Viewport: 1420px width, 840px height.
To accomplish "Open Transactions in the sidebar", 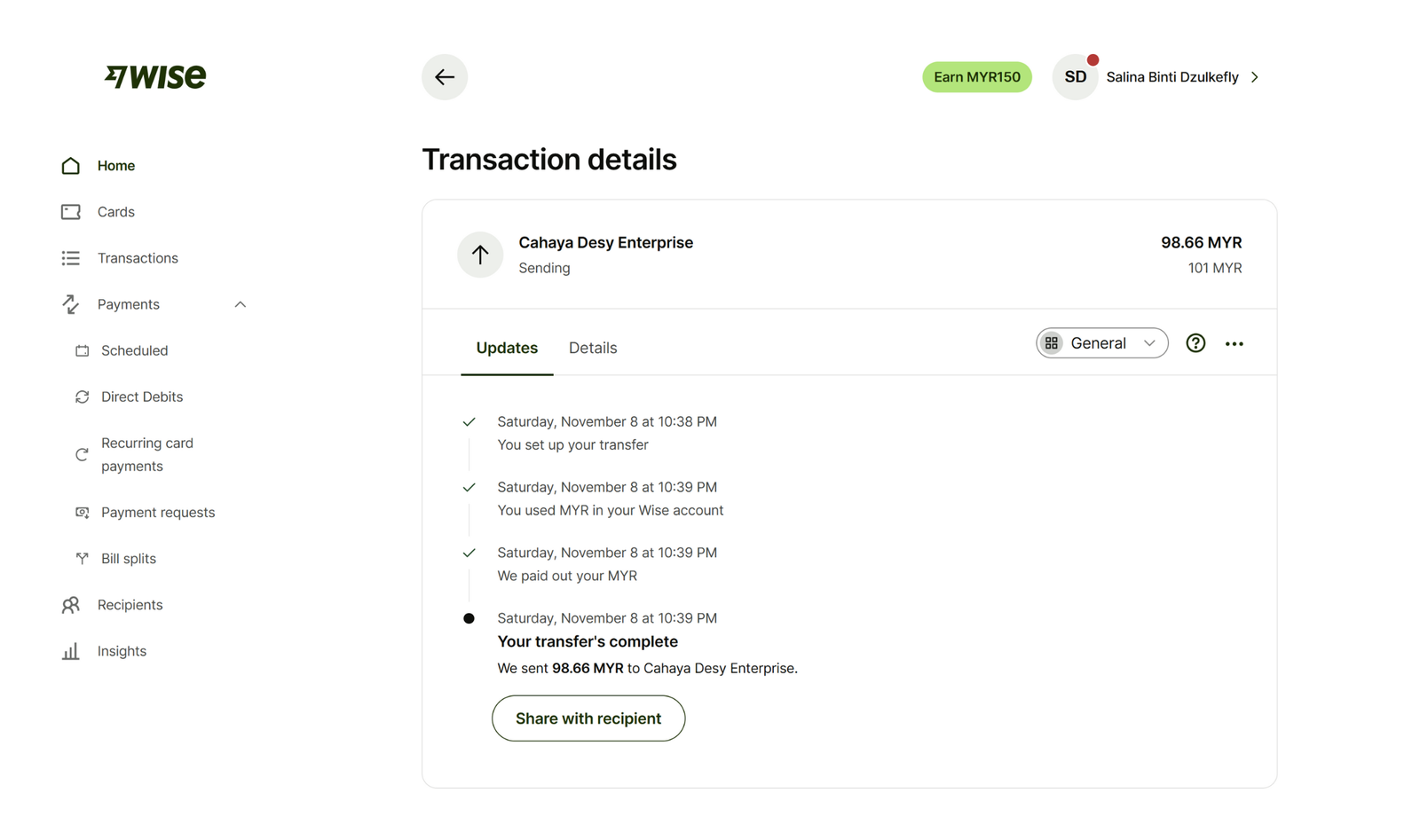I will pyautogui.click(x=138, y=258).
